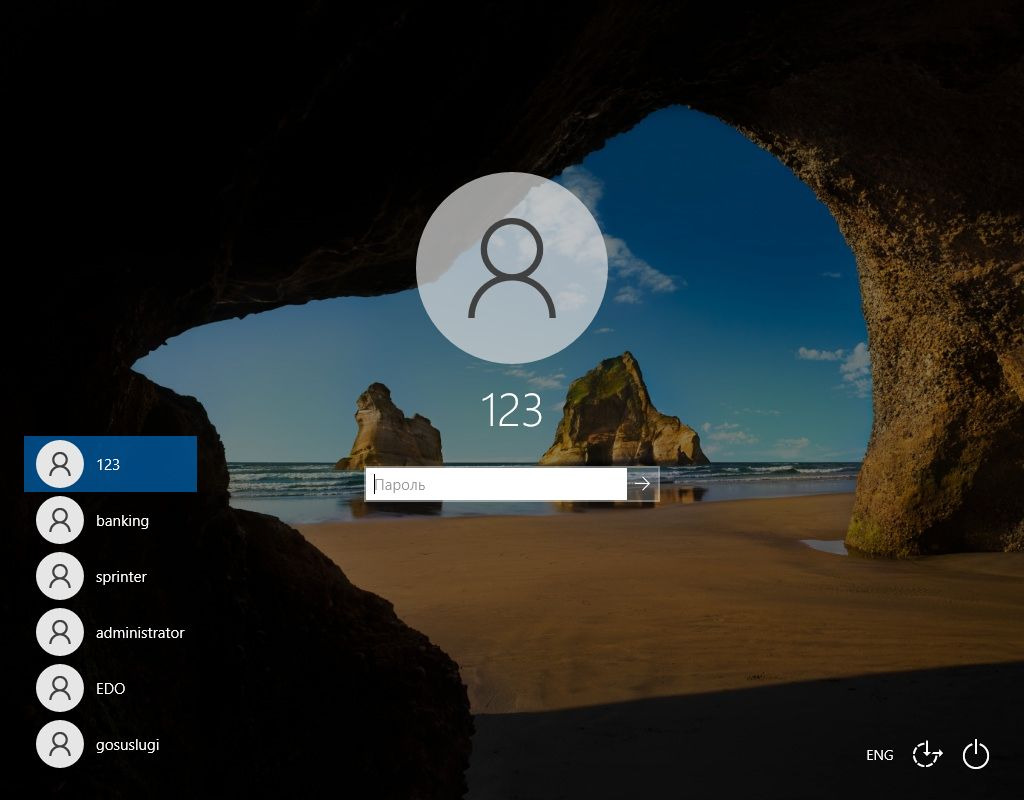
Task: Choose the administrator account name
Action: (140, 633)
